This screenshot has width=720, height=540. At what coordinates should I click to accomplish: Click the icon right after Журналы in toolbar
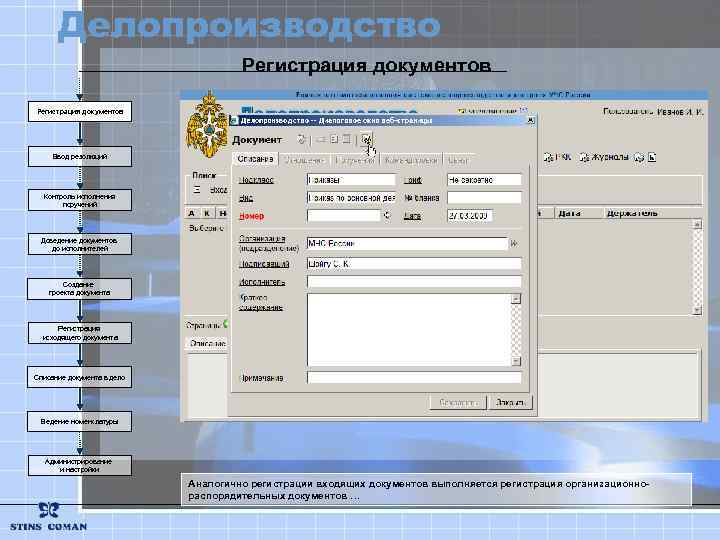click(x=639, y=158)
